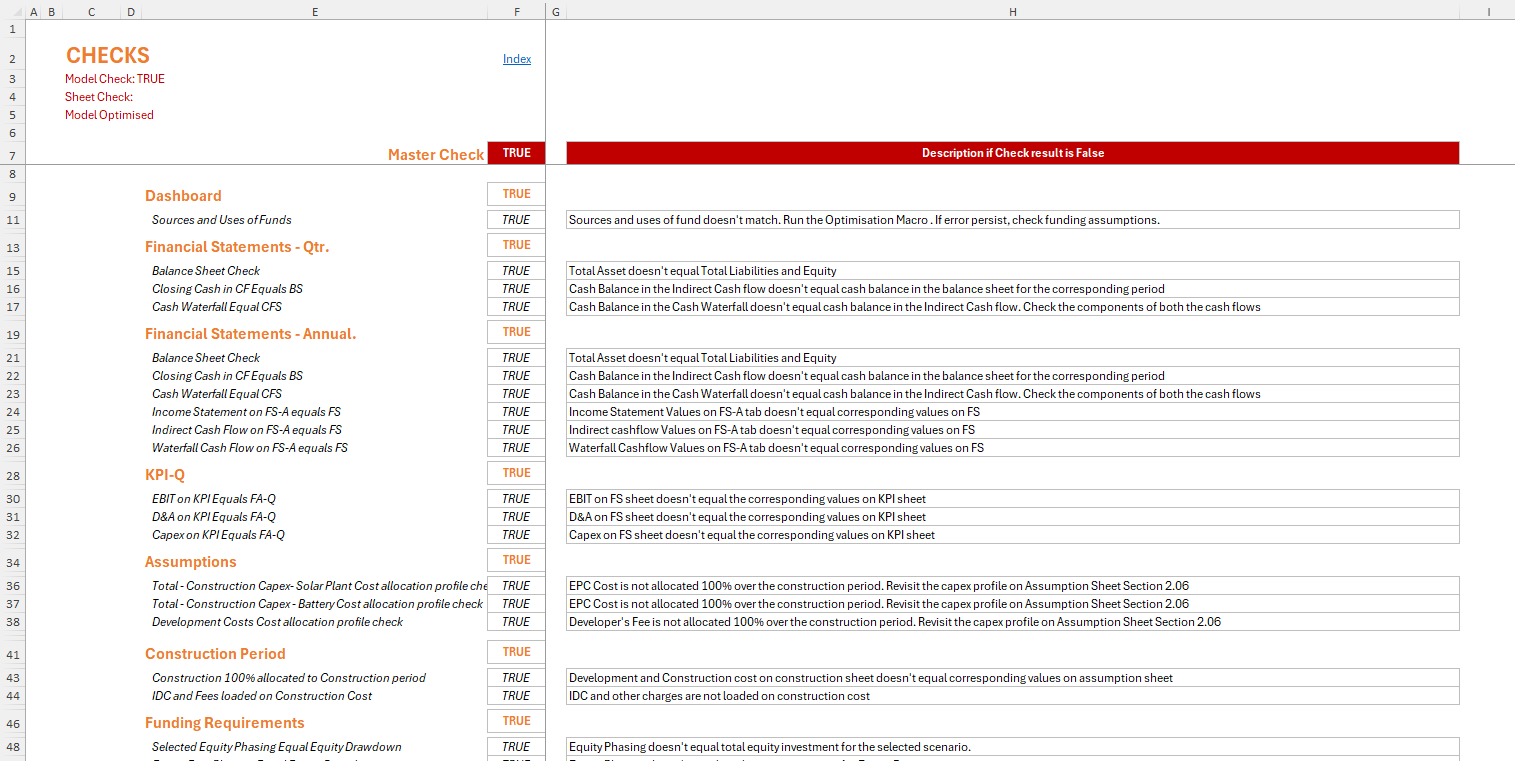Select the Sources and Uses of Funds label
The image size is (1515, 761).
click(x=222, y=220)
